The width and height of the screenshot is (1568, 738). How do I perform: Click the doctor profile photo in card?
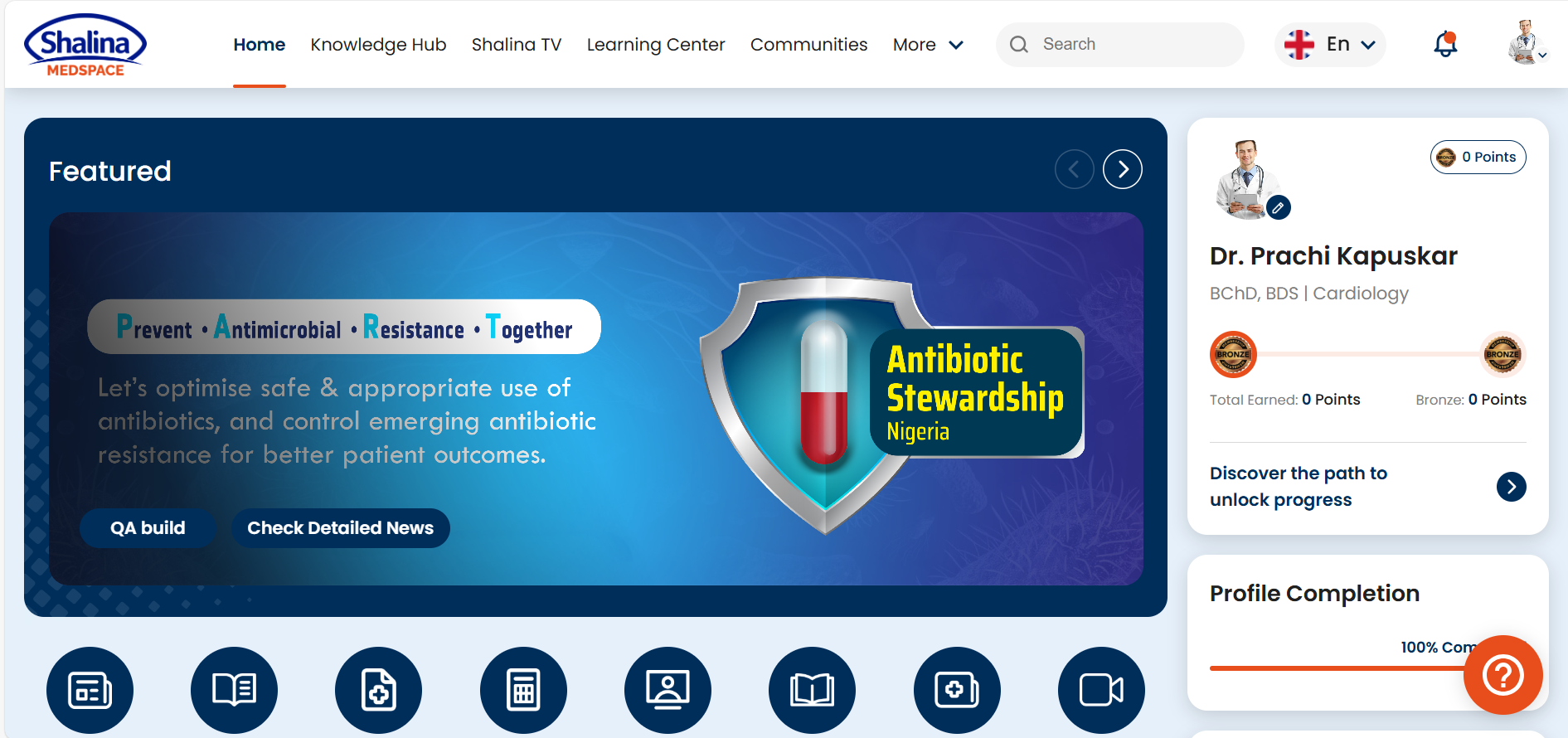[1247, 179]
